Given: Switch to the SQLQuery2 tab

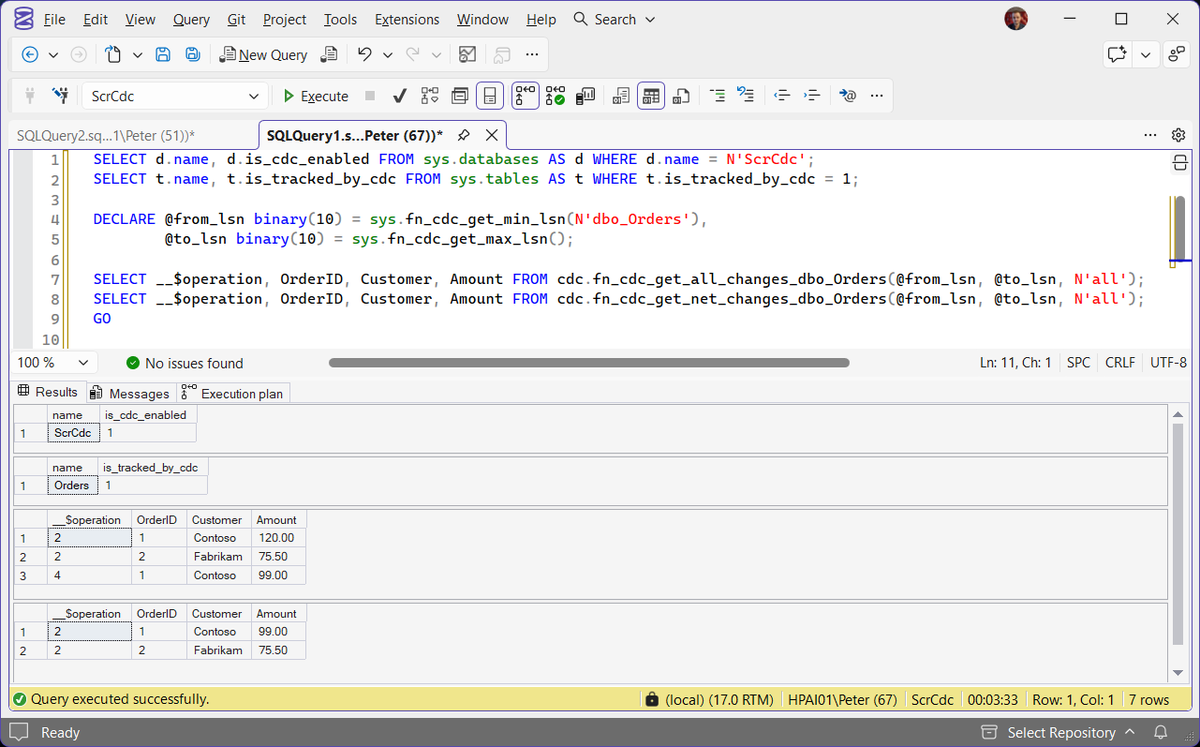Looking at the screenshot, I should click(106, 135).
